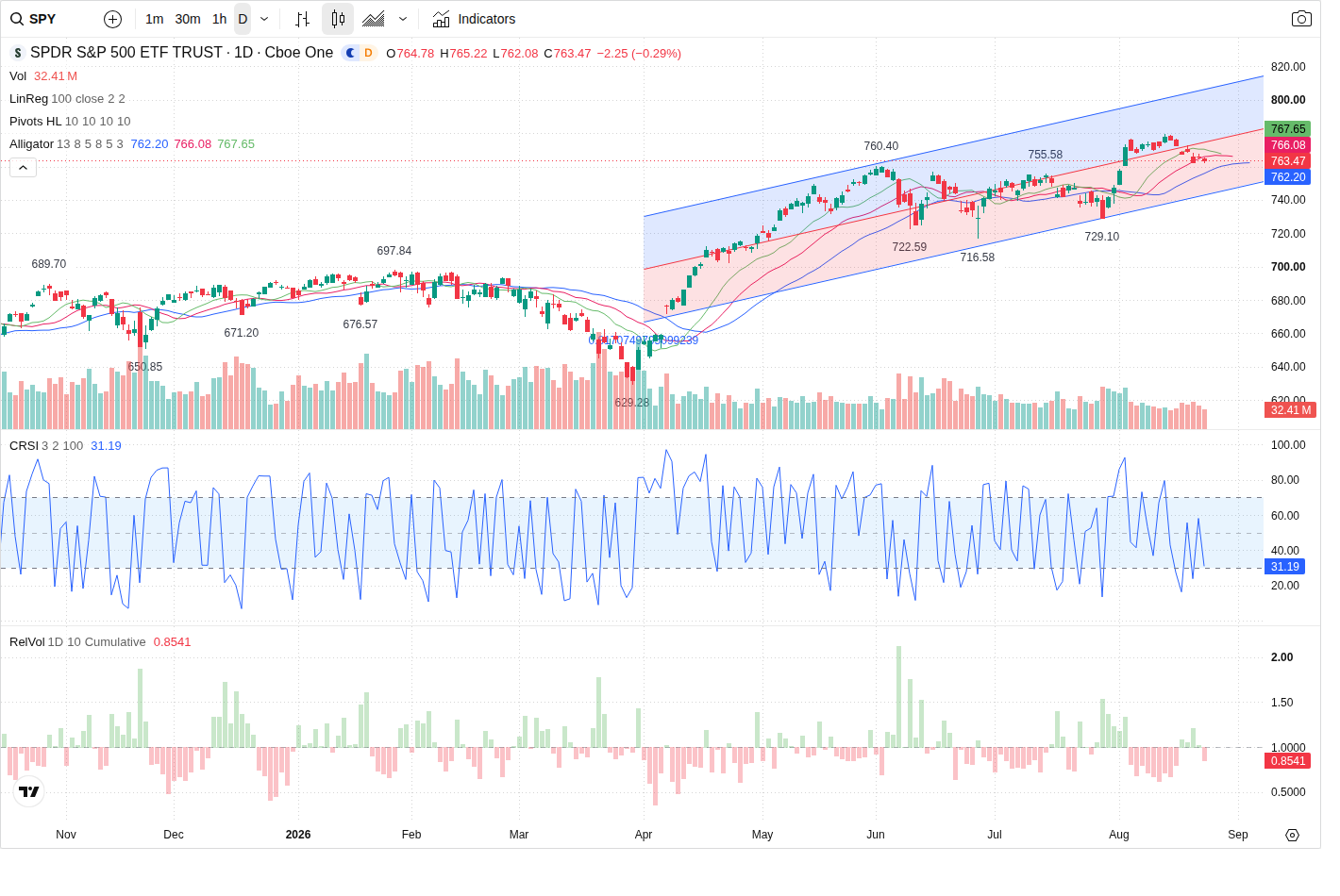Click the 676.57 pivot low label
This screenshot has height=896, width=1340.
pyautogui.click(x=360, y=324)
